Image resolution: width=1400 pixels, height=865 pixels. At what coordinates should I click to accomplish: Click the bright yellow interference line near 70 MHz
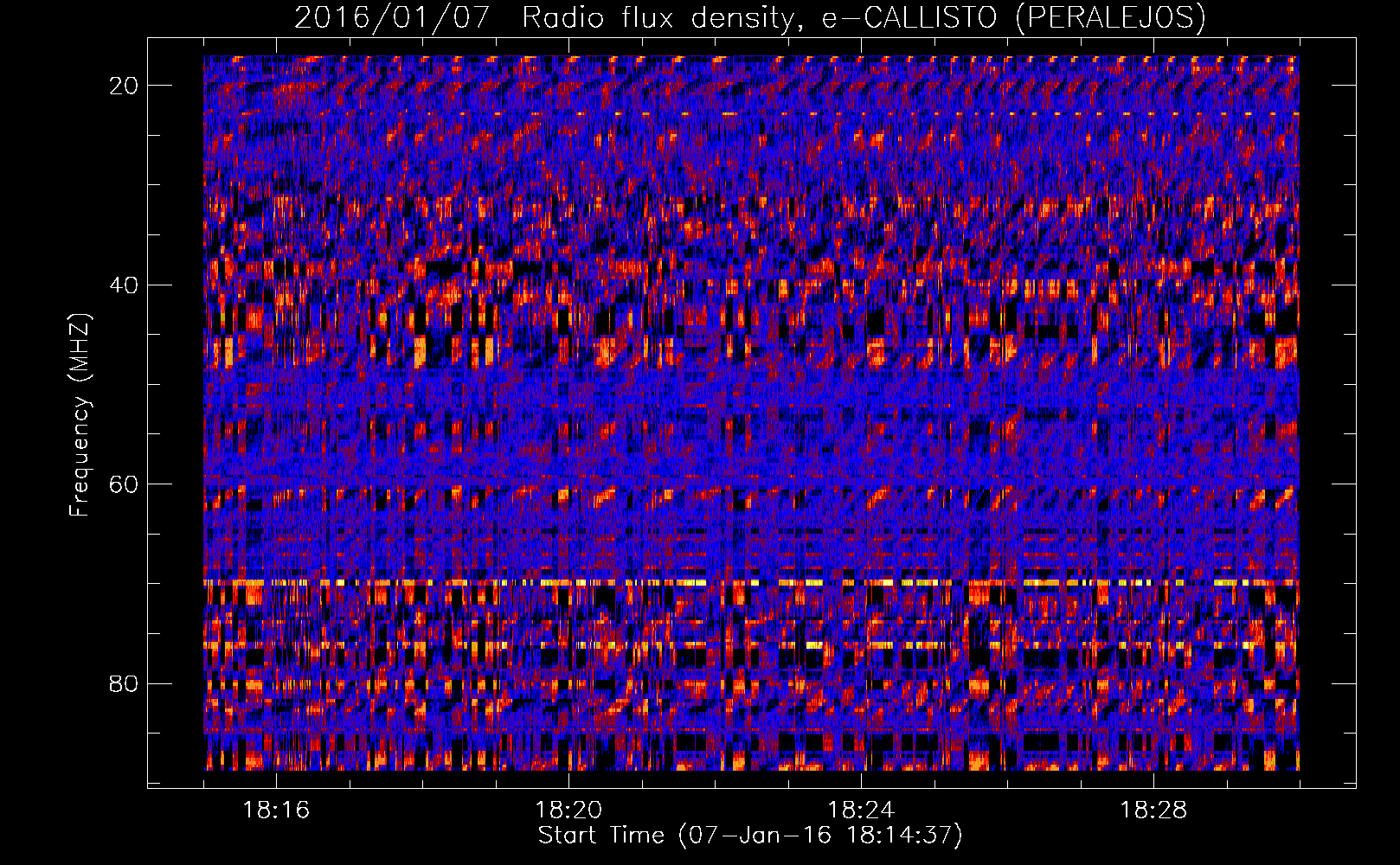751,583
